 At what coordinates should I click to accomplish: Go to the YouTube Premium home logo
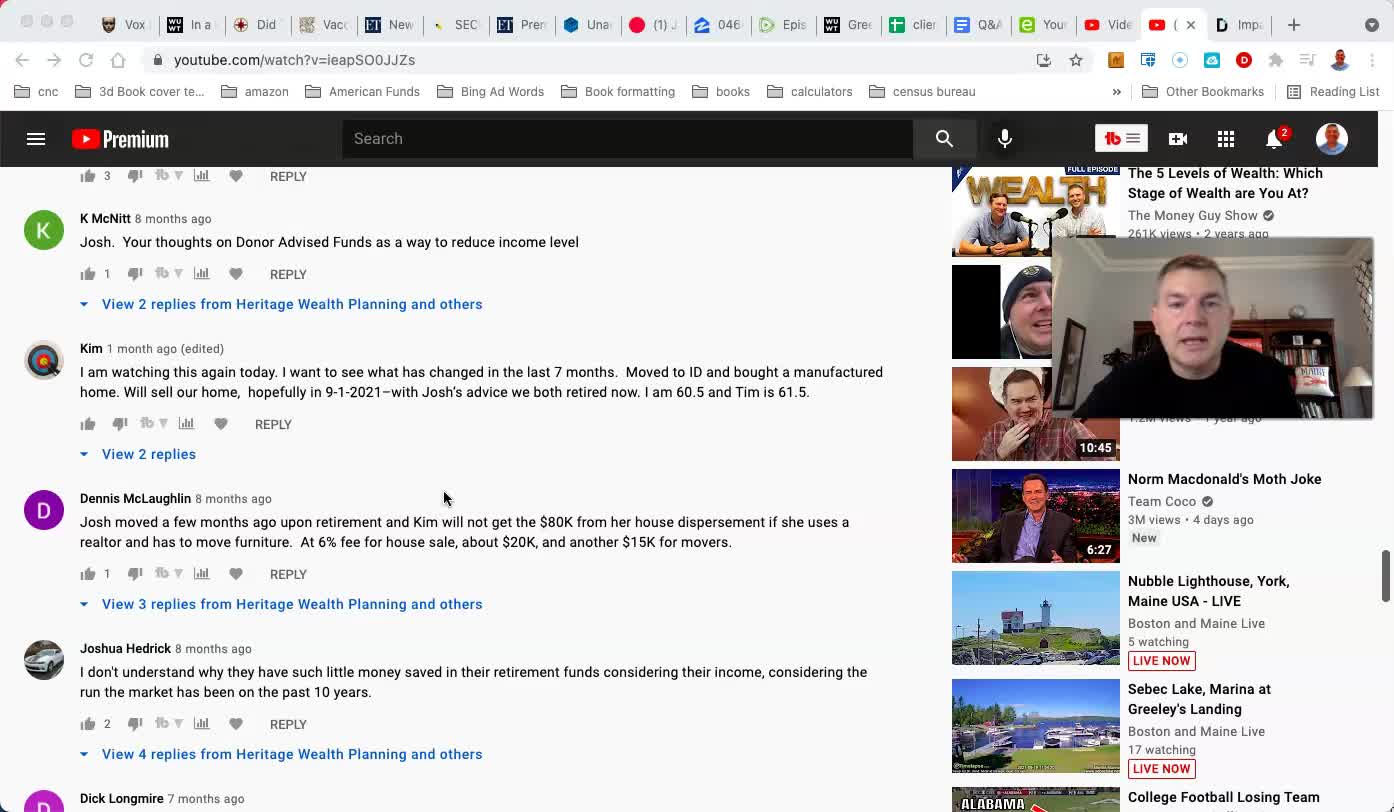click(x=120, y=139)
